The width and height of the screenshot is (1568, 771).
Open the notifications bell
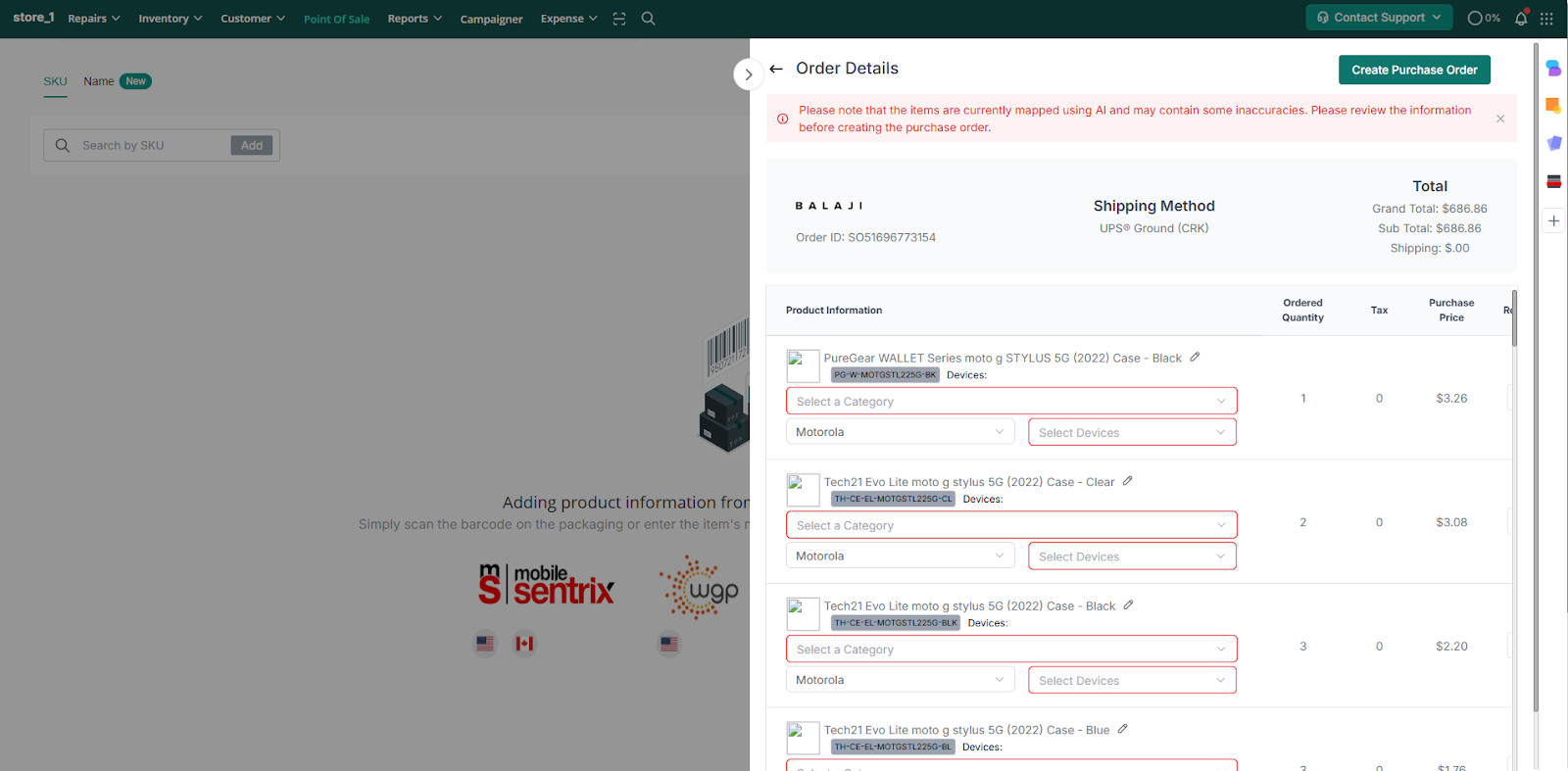point(1520,19)
